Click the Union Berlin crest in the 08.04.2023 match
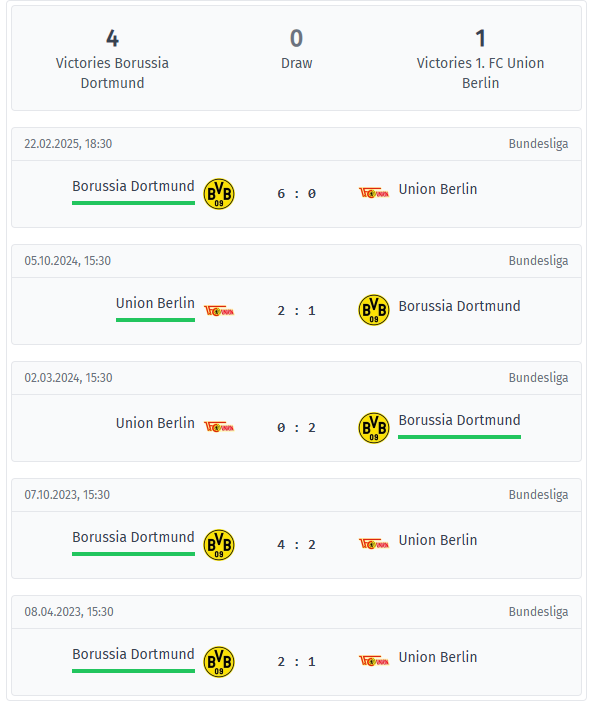Image resolution: width=590 pixels, height=705 pixels. [x=374, y=661]
